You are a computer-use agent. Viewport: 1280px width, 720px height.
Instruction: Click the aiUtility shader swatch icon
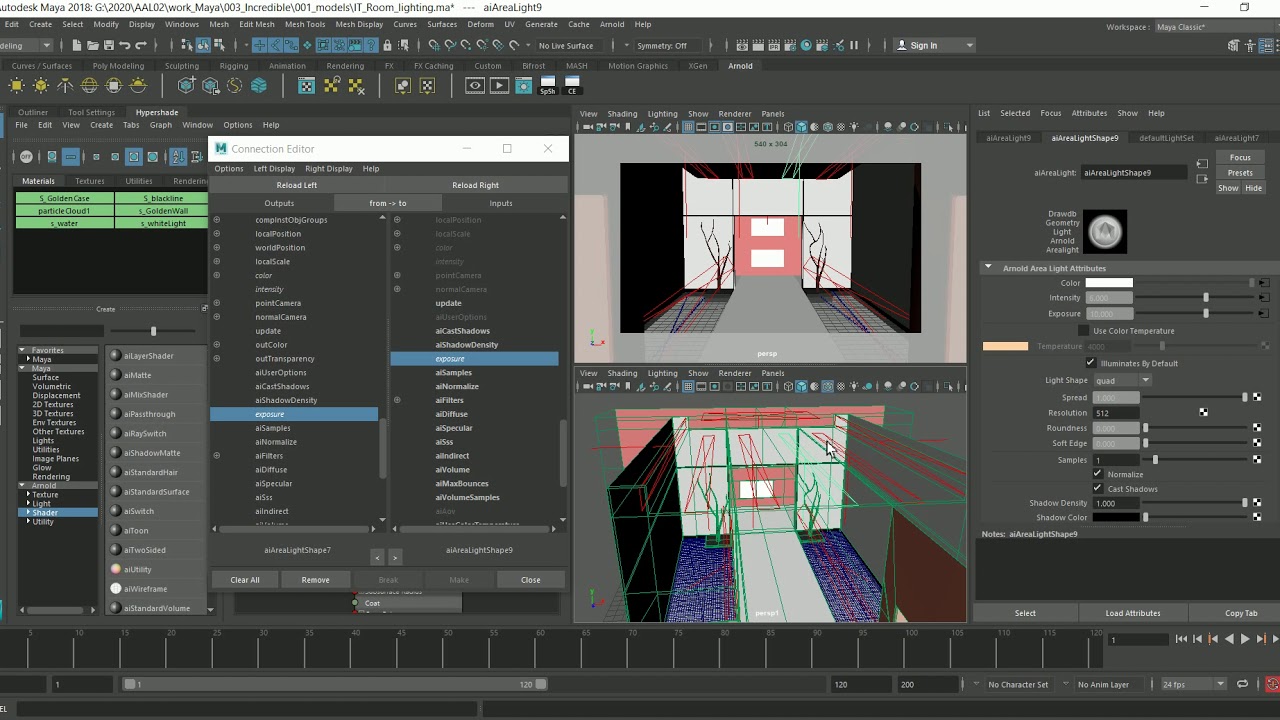[x=116, y=569]
